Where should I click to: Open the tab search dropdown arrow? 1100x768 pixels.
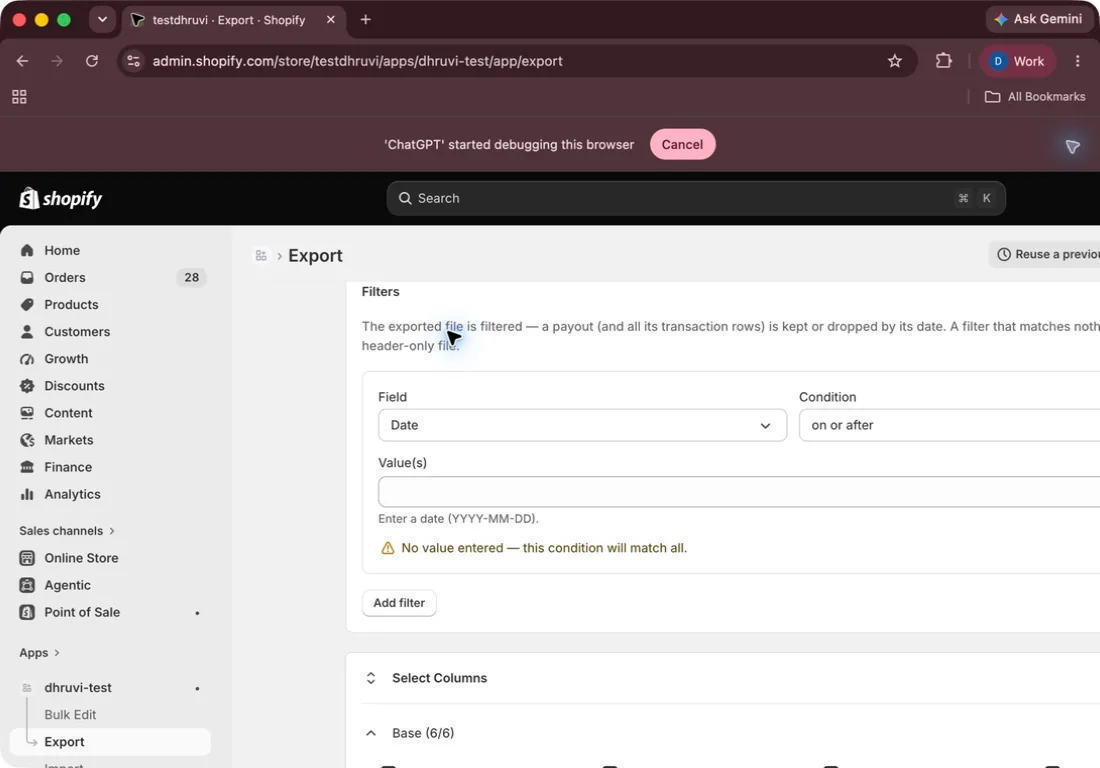point(102,20)
